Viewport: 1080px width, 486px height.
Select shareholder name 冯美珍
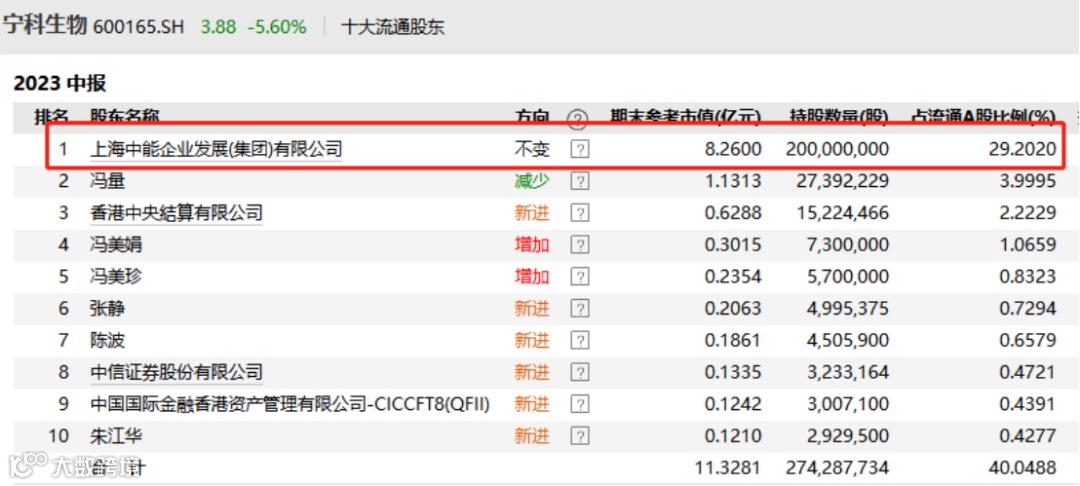(116, 277)
